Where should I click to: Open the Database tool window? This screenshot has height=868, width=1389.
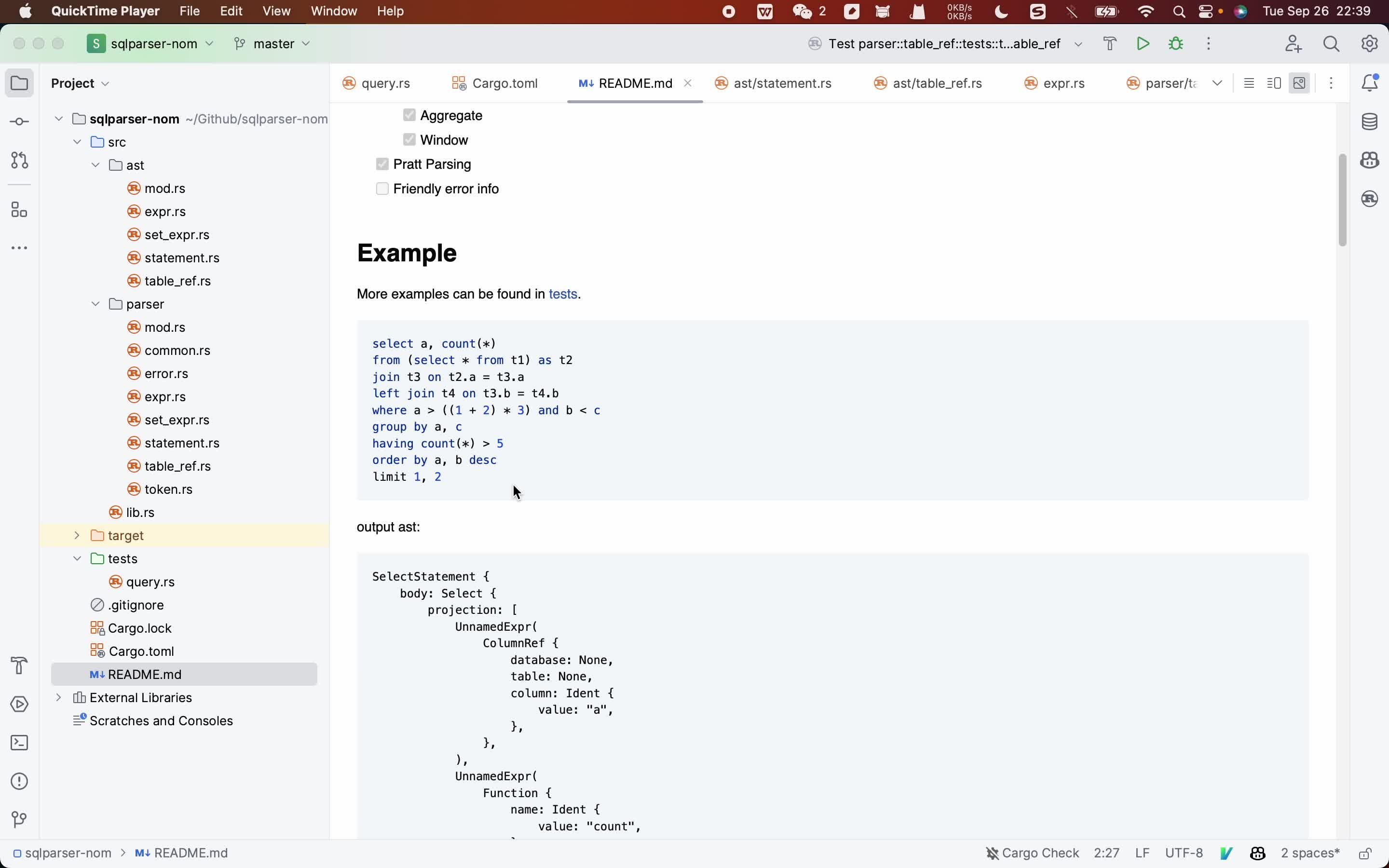click(x=1370, y=122)
